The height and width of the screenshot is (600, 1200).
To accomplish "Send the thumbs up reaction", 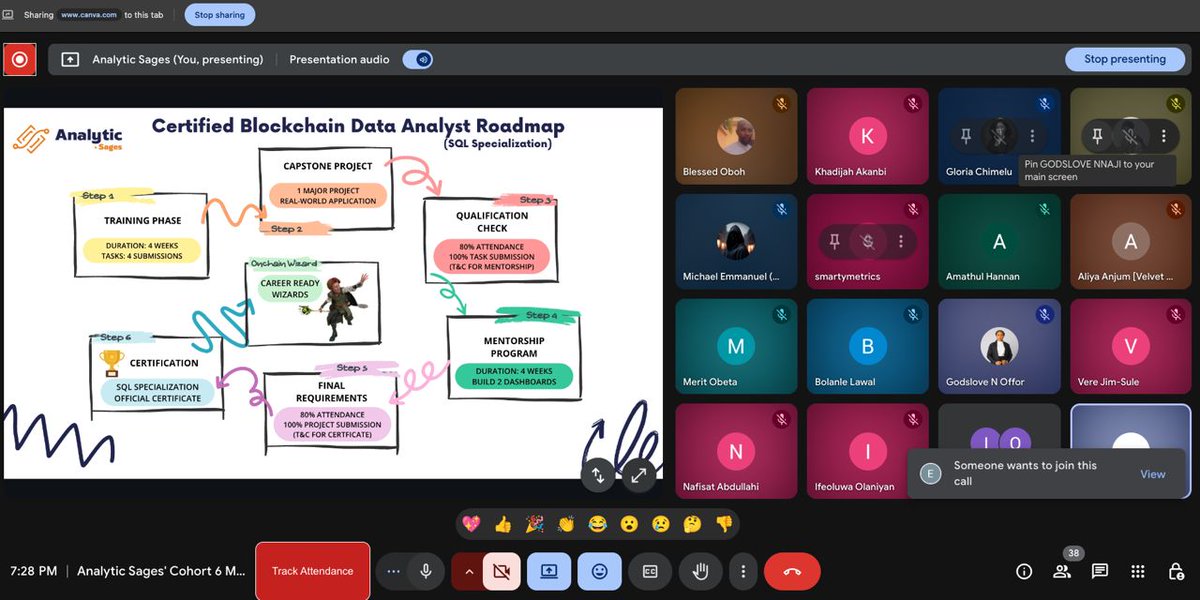I will pyautogui.click(x=502, y=523).
